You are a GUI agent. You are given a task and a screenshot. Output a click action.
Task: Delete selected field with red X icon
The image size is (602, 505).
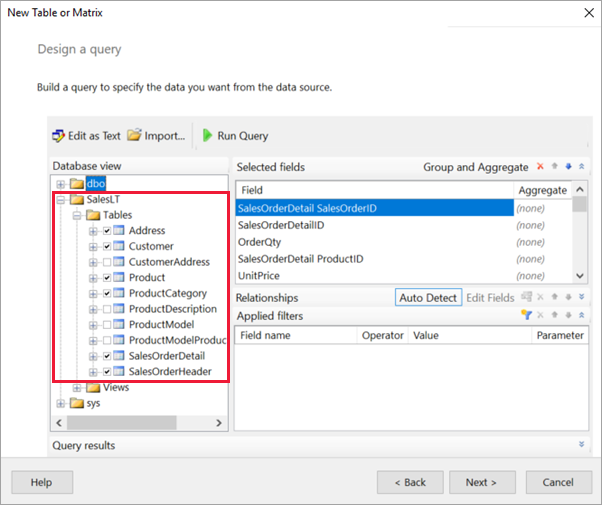(540, 167)
